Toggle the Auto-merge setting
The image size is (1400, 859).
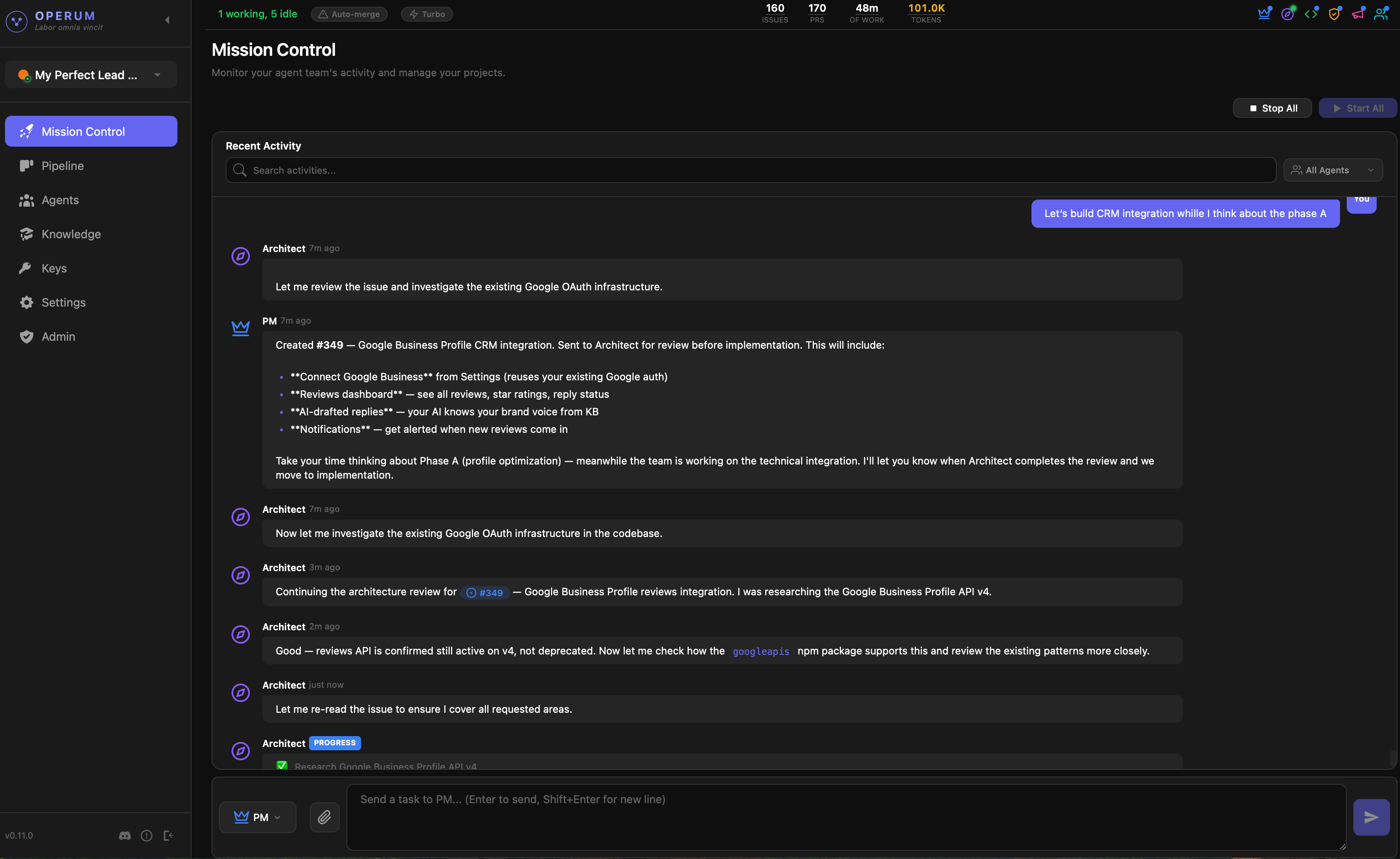point(349,14)
